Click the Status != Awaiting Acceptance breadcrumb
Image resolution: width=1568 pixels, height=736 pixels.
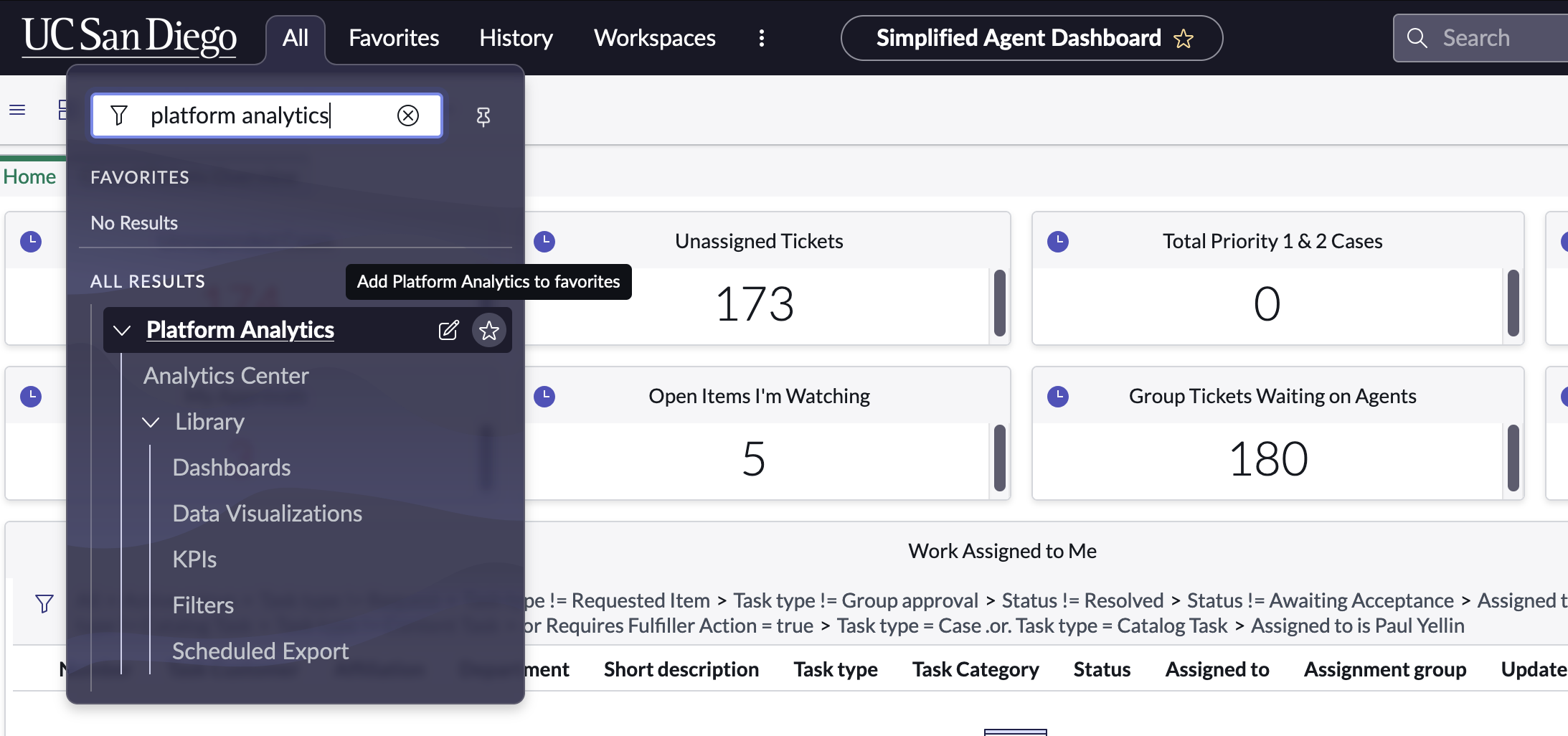1321,600
